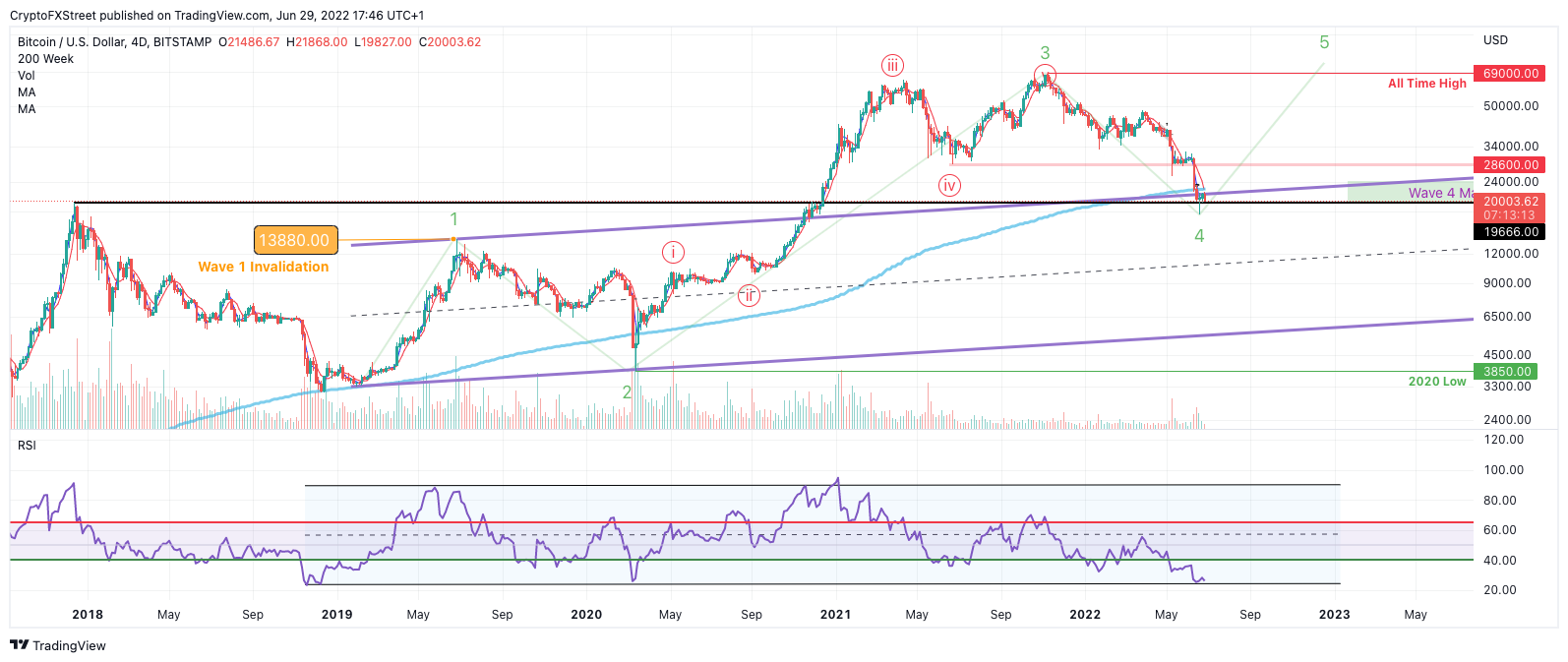Select the green wave 5 label
1568x662 pixels.
[x=1324, y=42]
